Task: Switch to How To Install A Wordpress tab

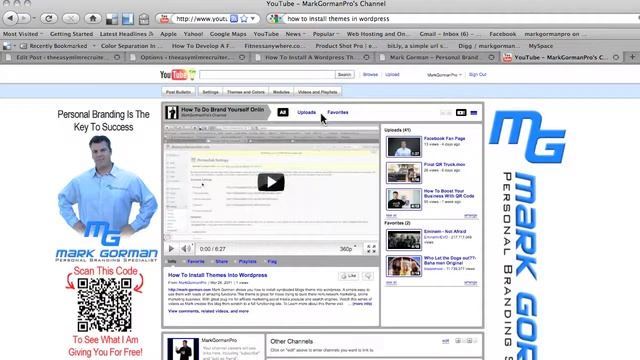Action: pos(311,58)
